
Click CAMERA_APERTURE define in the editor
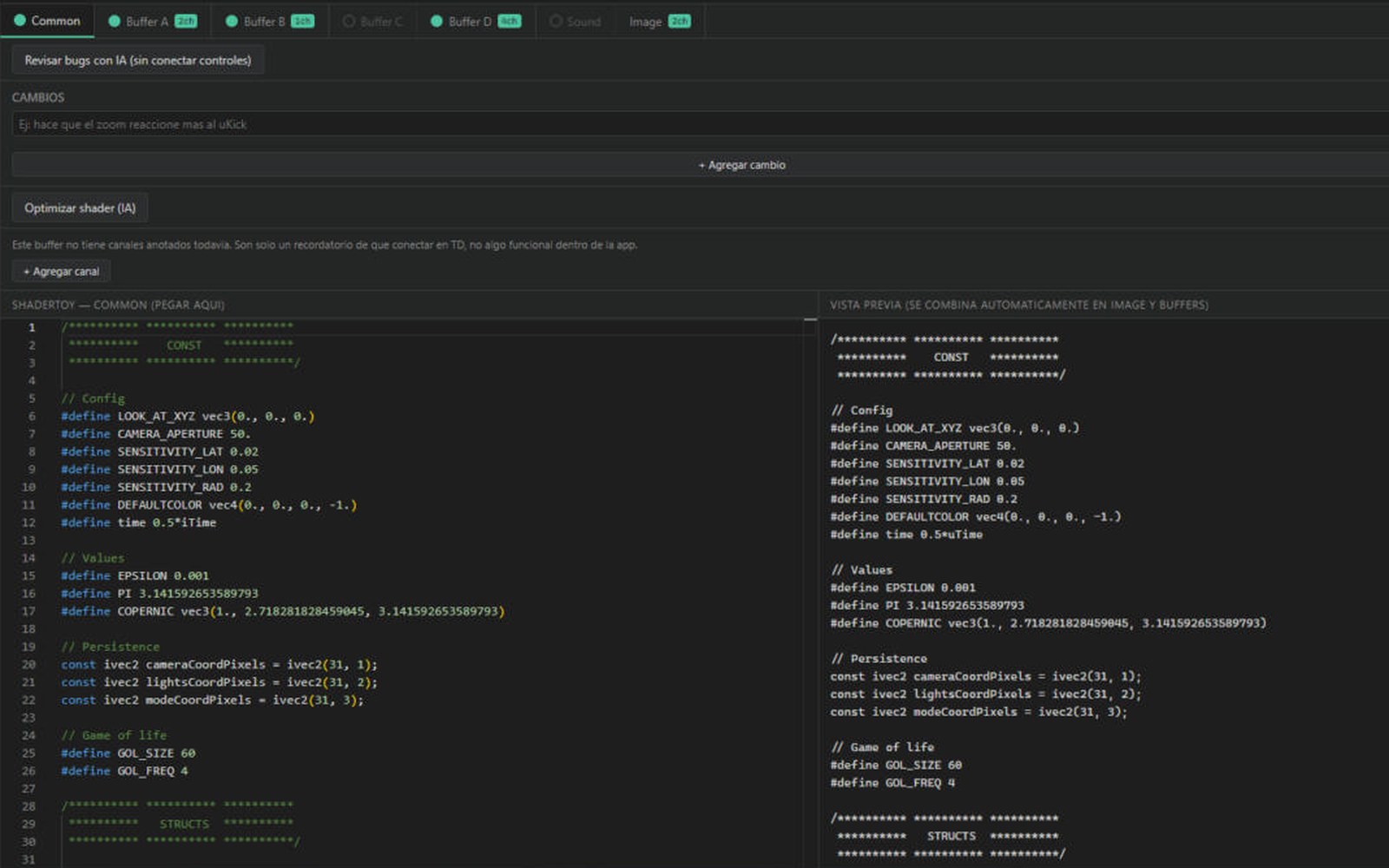pyautogui.click(x=155, y=434)
